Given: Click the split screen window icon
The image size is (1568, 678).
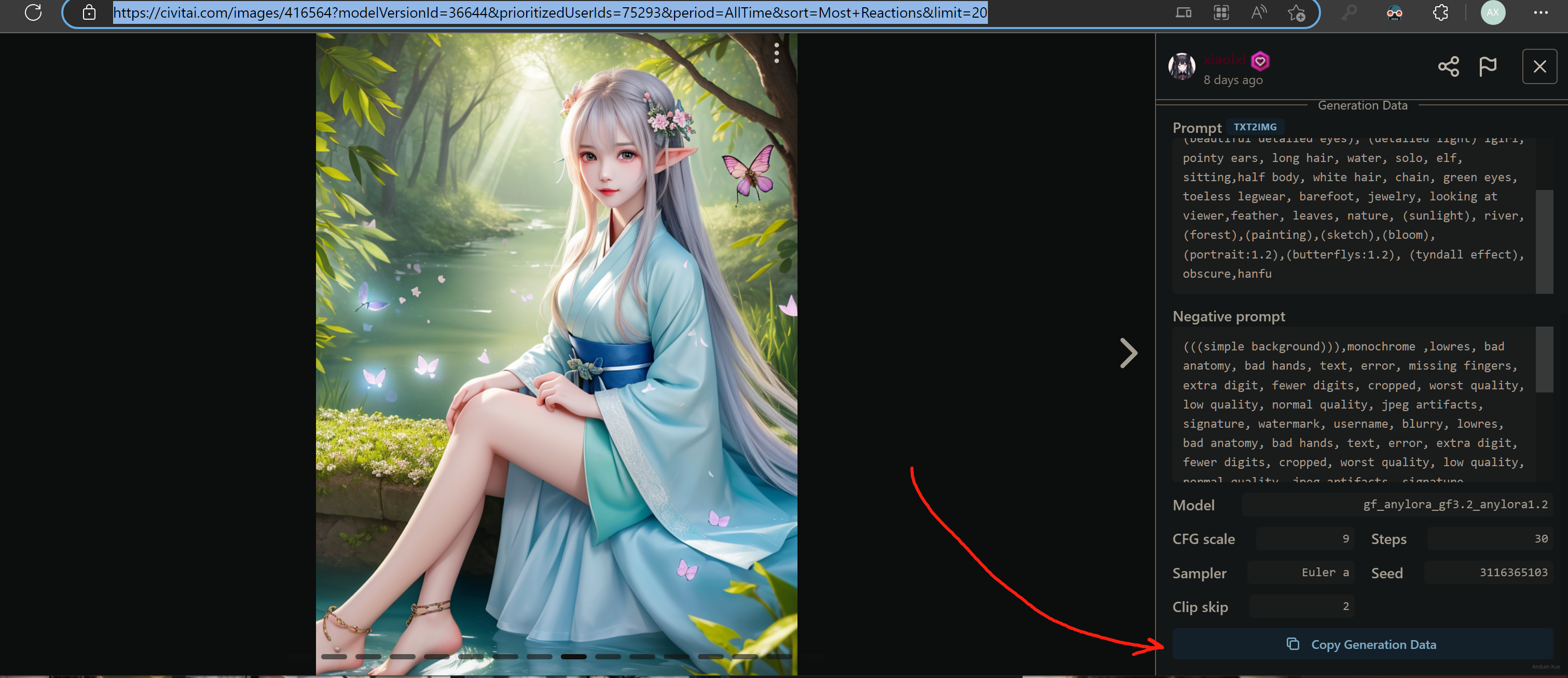Looking at the screenshot, I should (x=1184, y=12).
